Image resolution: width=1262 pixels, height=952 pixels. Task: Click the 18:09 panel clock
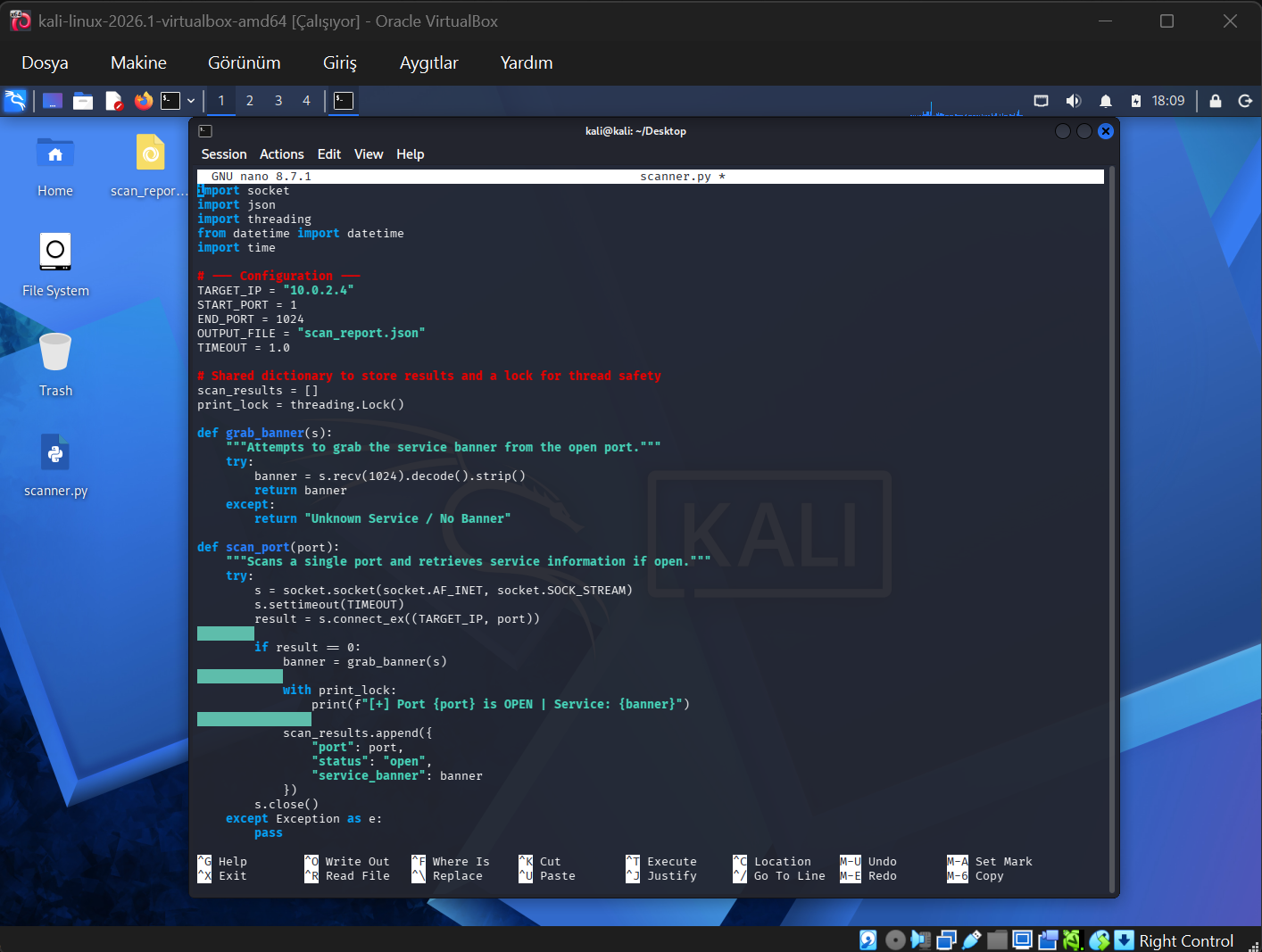click(1168, 101)
